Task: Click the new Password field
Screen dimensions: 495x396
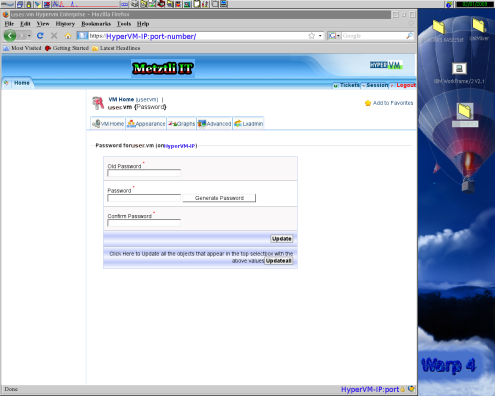Action: click(x=144, y=198)
